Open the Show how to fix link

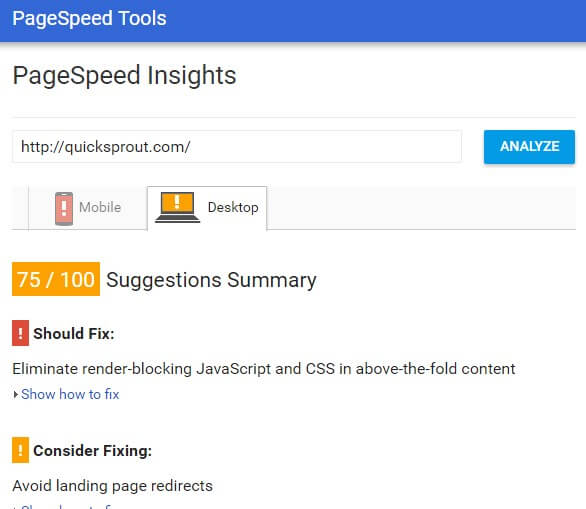pos(70,394)
